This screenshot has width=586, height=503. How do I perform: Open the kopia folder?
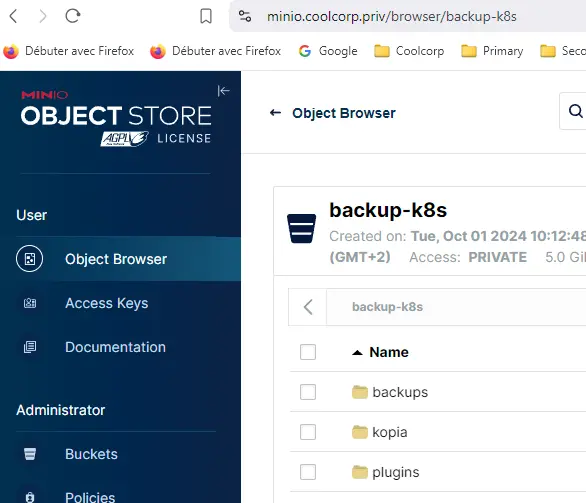(x=390, y=432)
